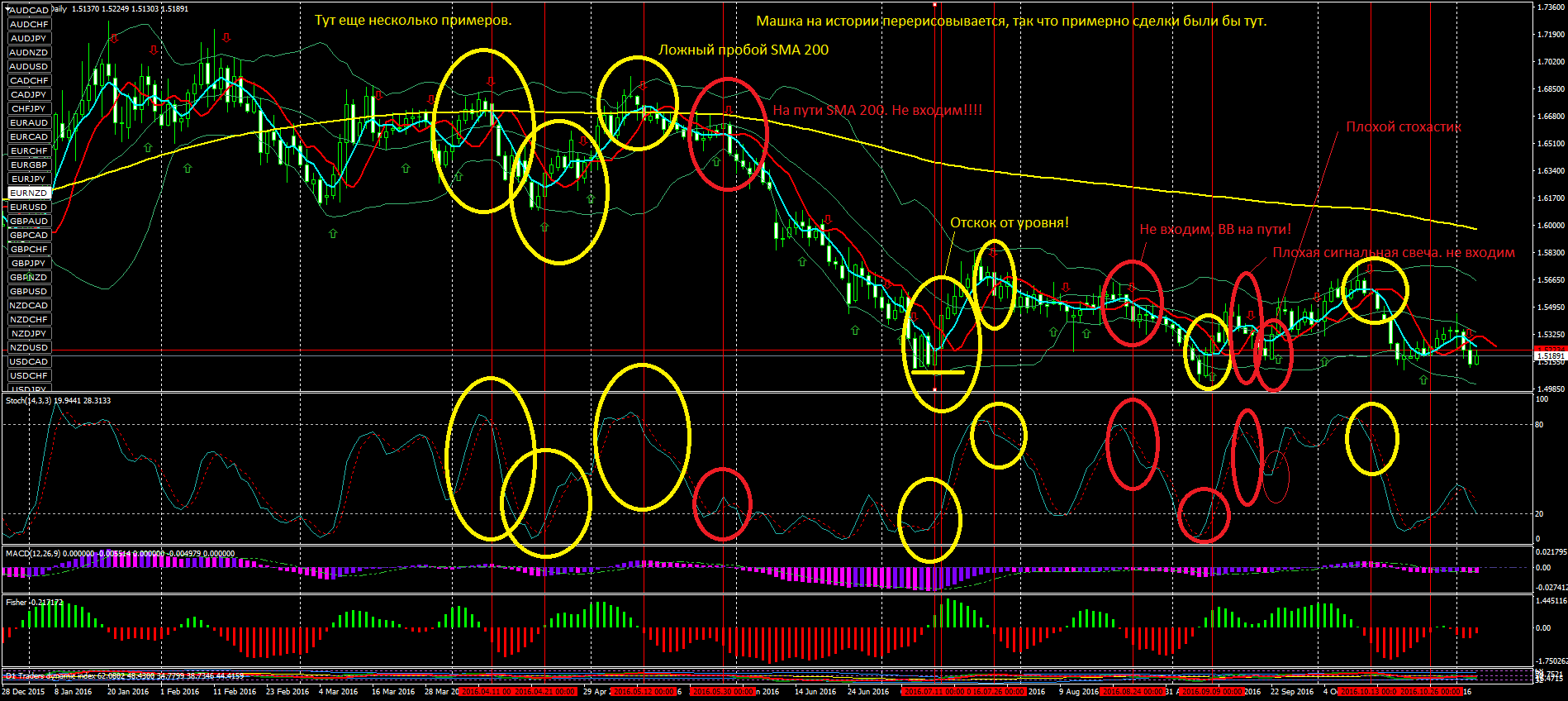Click the 1.66800 price axis label
Image resolution: width=1568 pixels, height=701 pixels.
pos(1551,116)
